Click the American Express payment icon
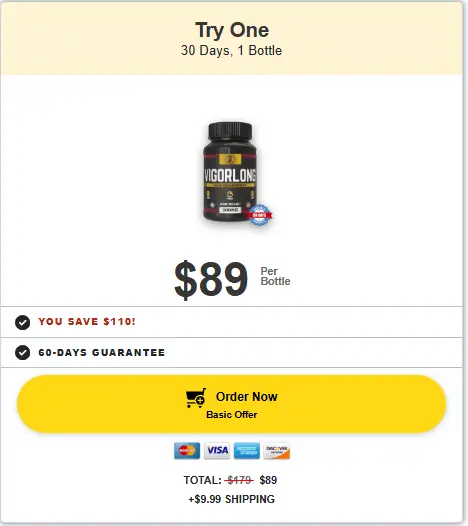Viewport: 468px width, 526px height. [247, 451]
